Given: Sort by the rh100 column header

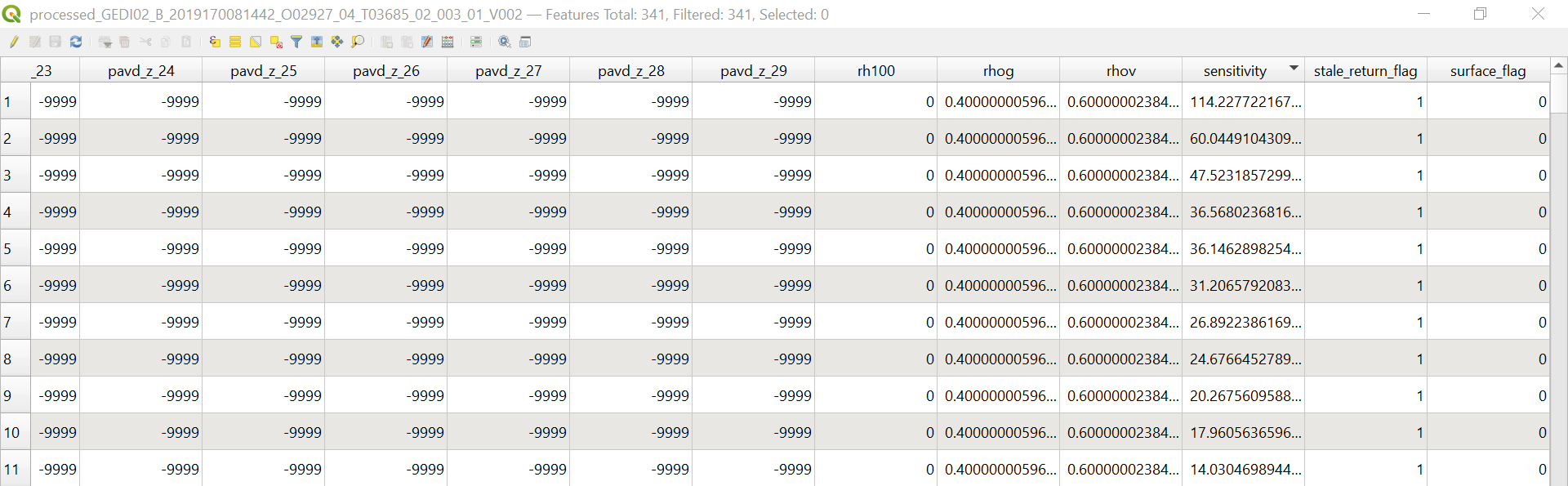Looking at the screenshot, I should 876,70.
